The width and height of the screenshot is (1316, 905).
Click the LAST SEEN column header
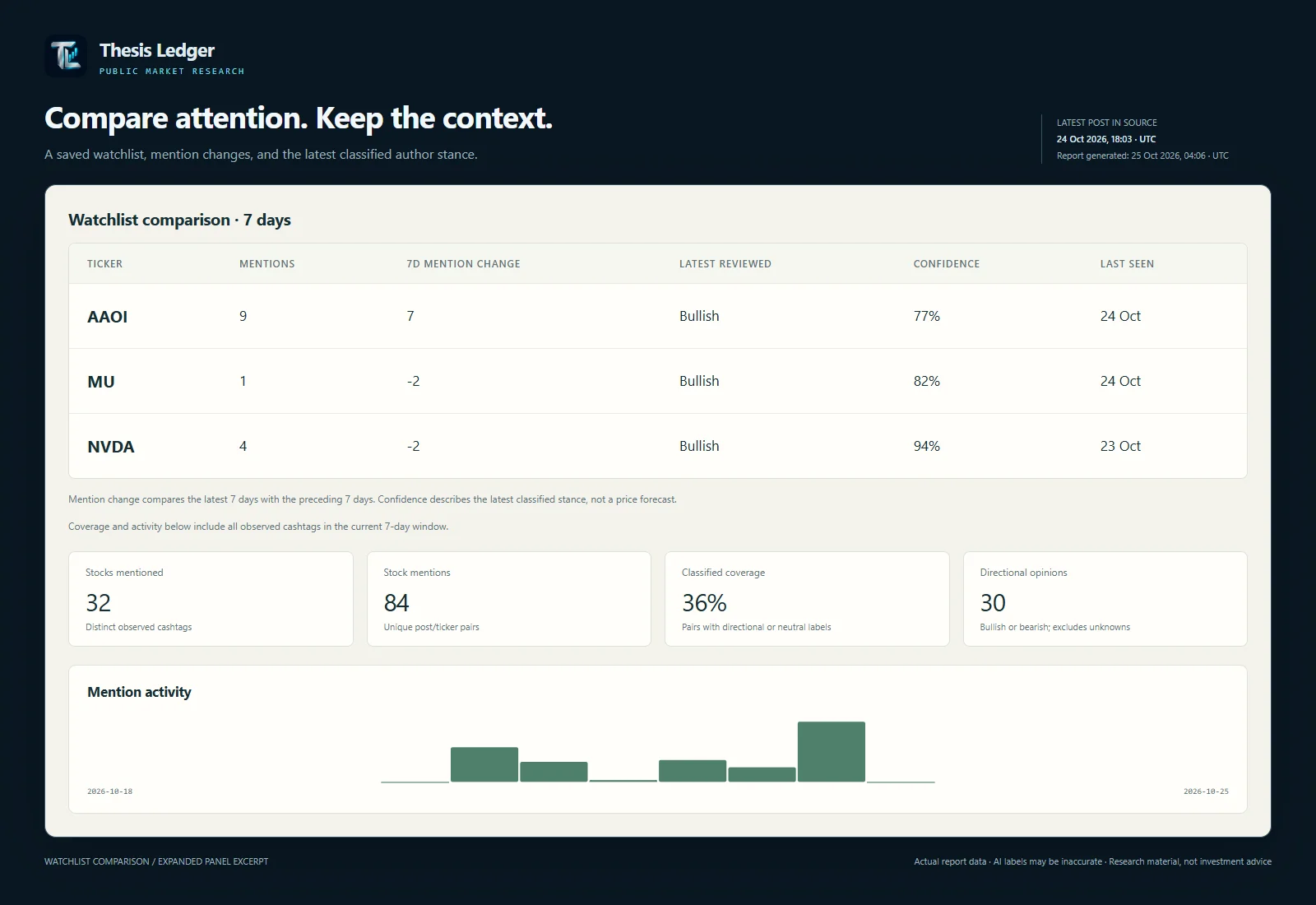[x=1127, y=264]
